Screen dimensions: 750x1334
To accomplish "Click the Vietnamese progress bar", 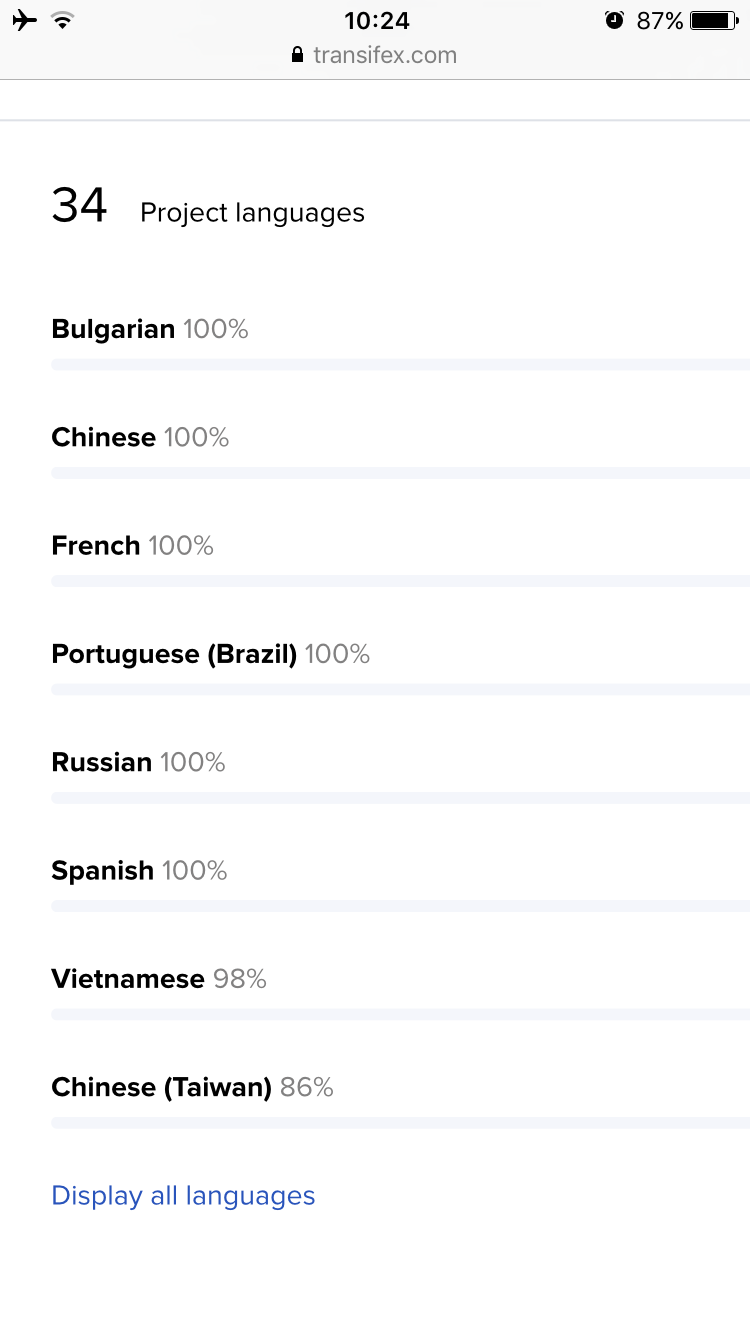I will (400, 1015).
